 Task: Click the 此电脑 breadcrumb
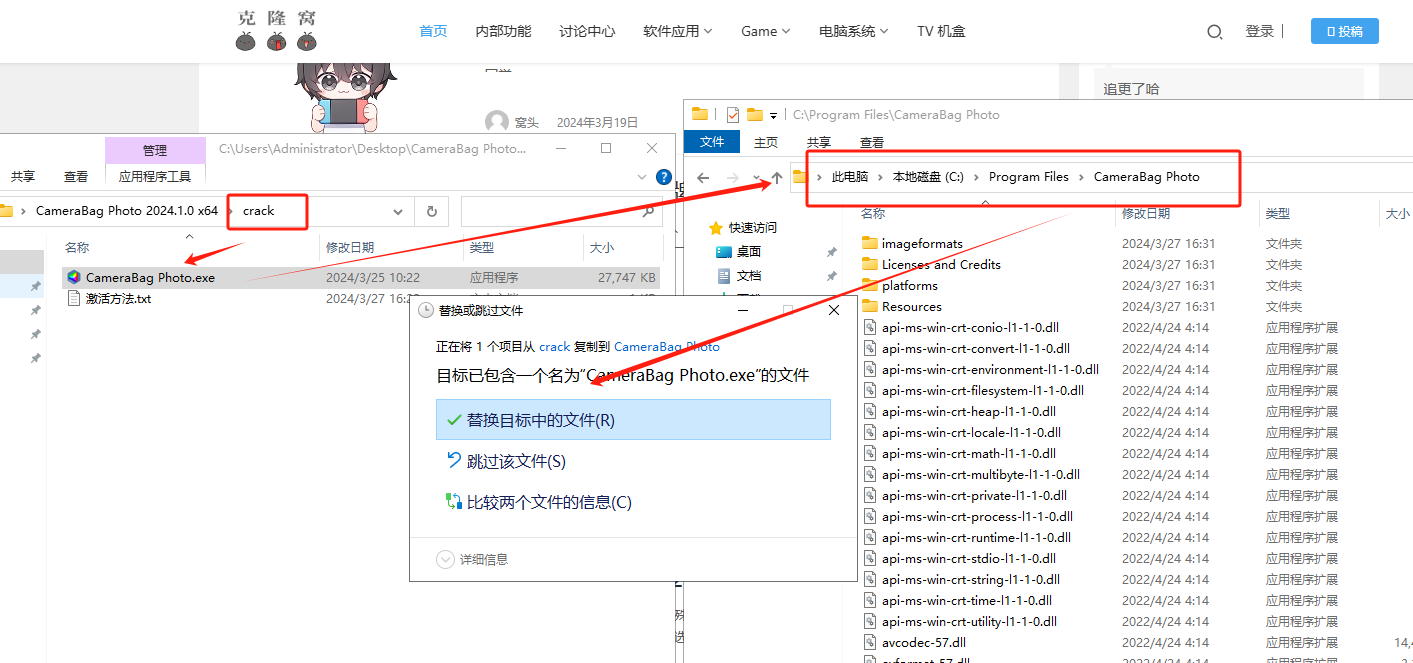[x=850, y=176]
